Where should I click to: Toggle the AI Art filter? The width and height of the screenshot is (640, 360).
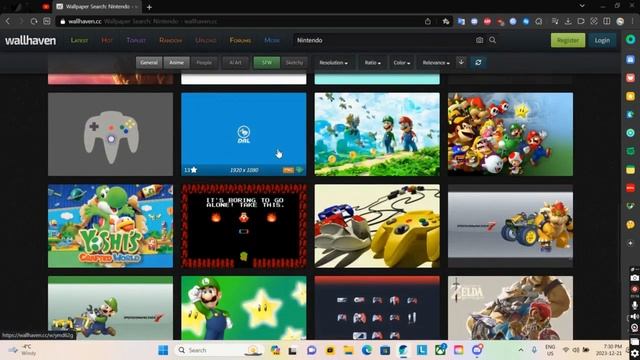click(x=236, y=62)
